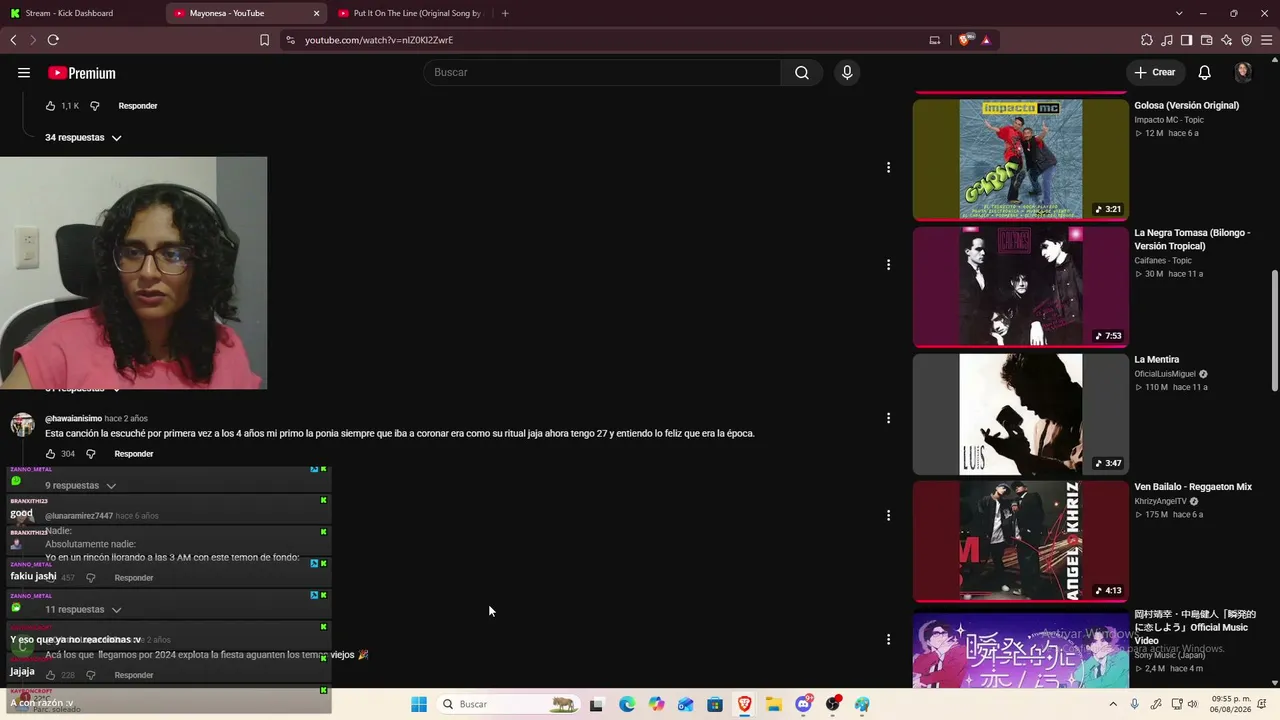
Task: Close the Mayonesa - YouTube tab
Action: pos(317,13)
